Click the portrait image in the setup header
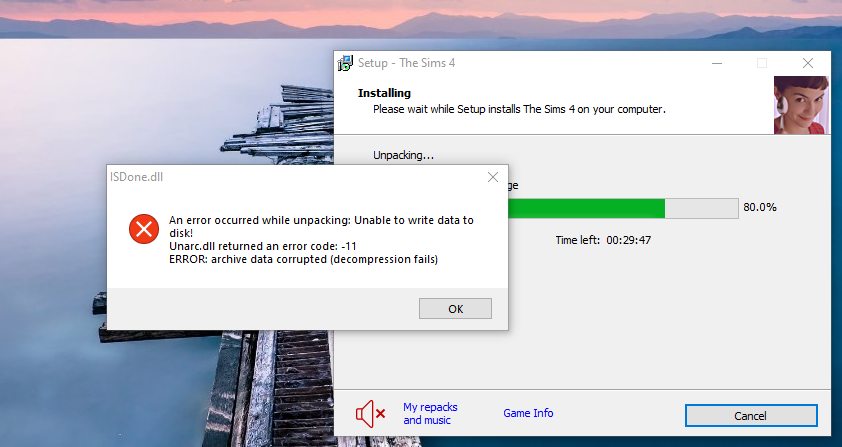The height and width of the screenshot is (447, 842). coord(801,105)
